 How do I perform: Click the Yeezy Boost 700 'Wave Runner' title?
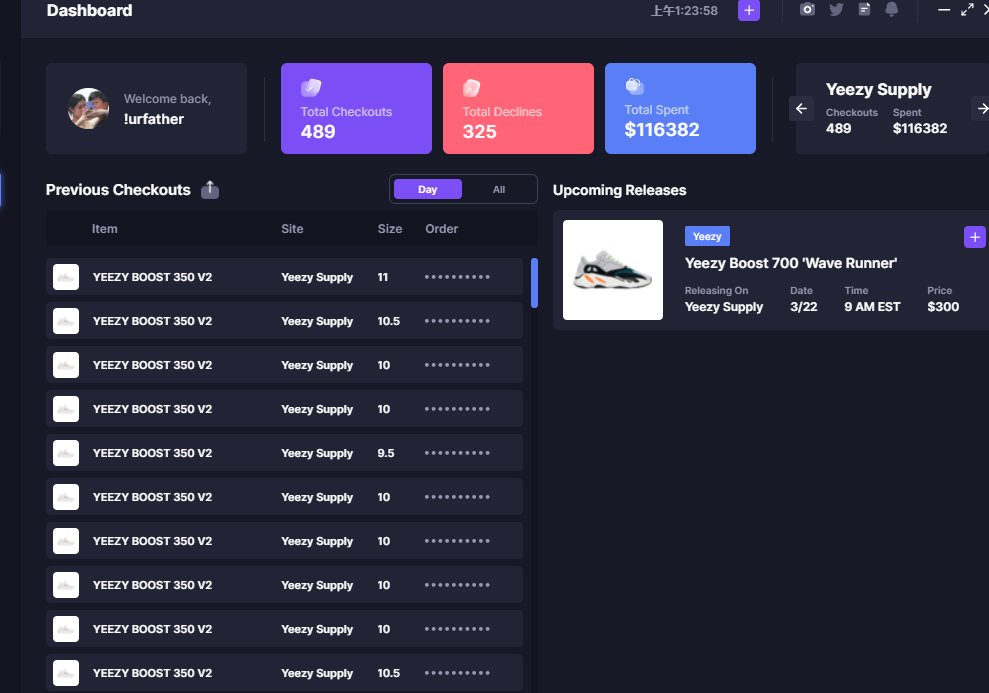click(x=791, y=263)
